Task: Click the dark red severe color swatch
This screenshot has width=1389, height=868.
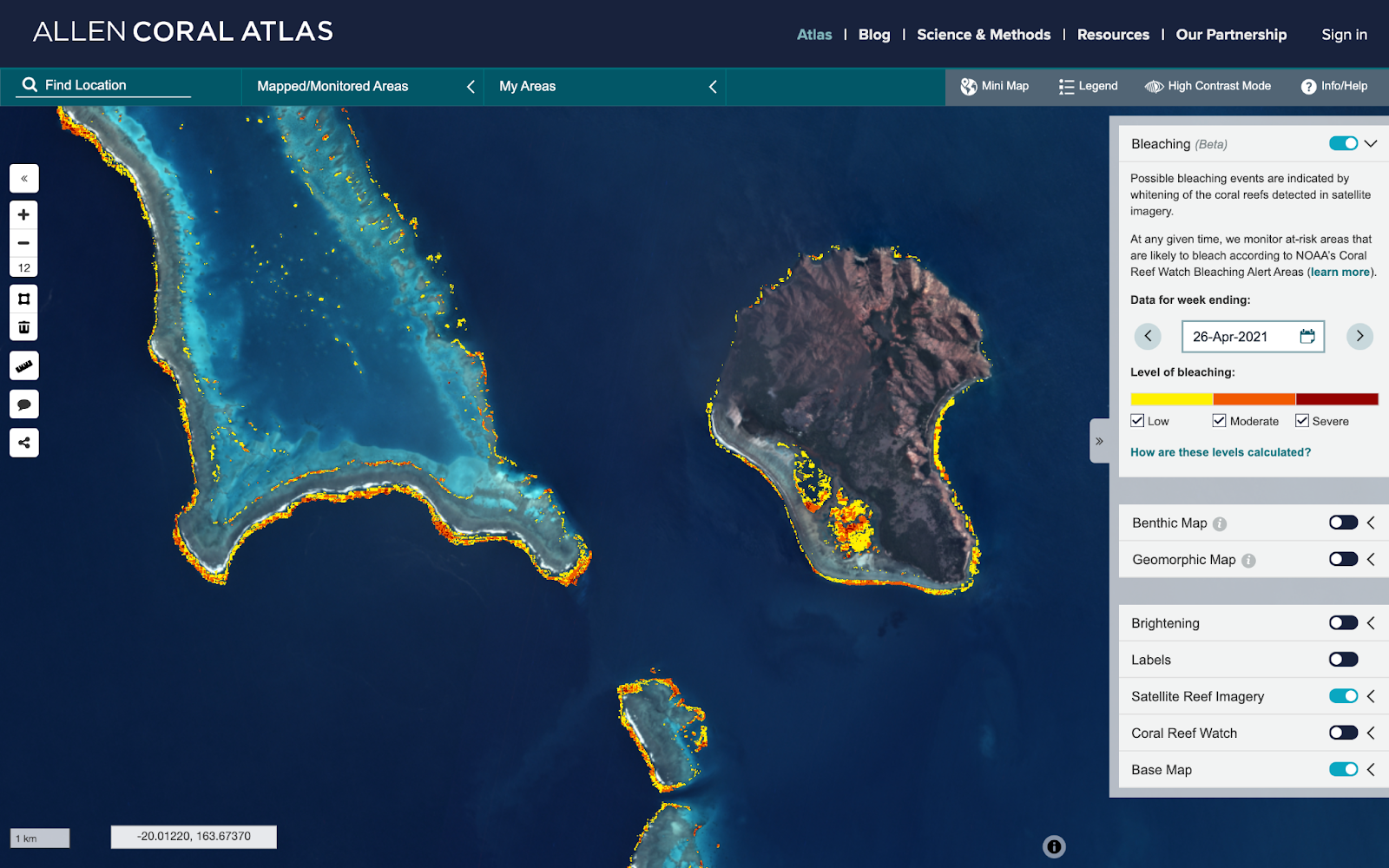Action: (x=1337, y=399)
